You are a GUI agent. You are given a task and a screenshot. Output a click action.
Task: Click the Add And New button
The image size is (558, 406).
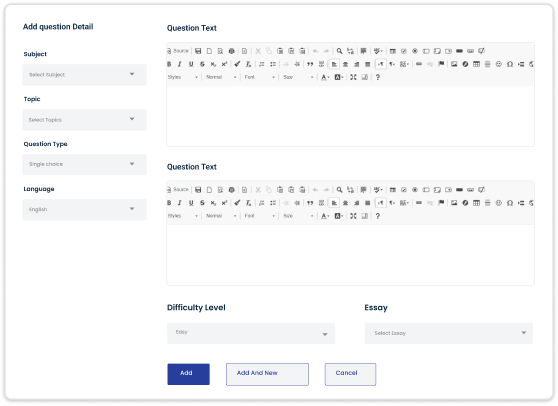click(x=267, y=374)
